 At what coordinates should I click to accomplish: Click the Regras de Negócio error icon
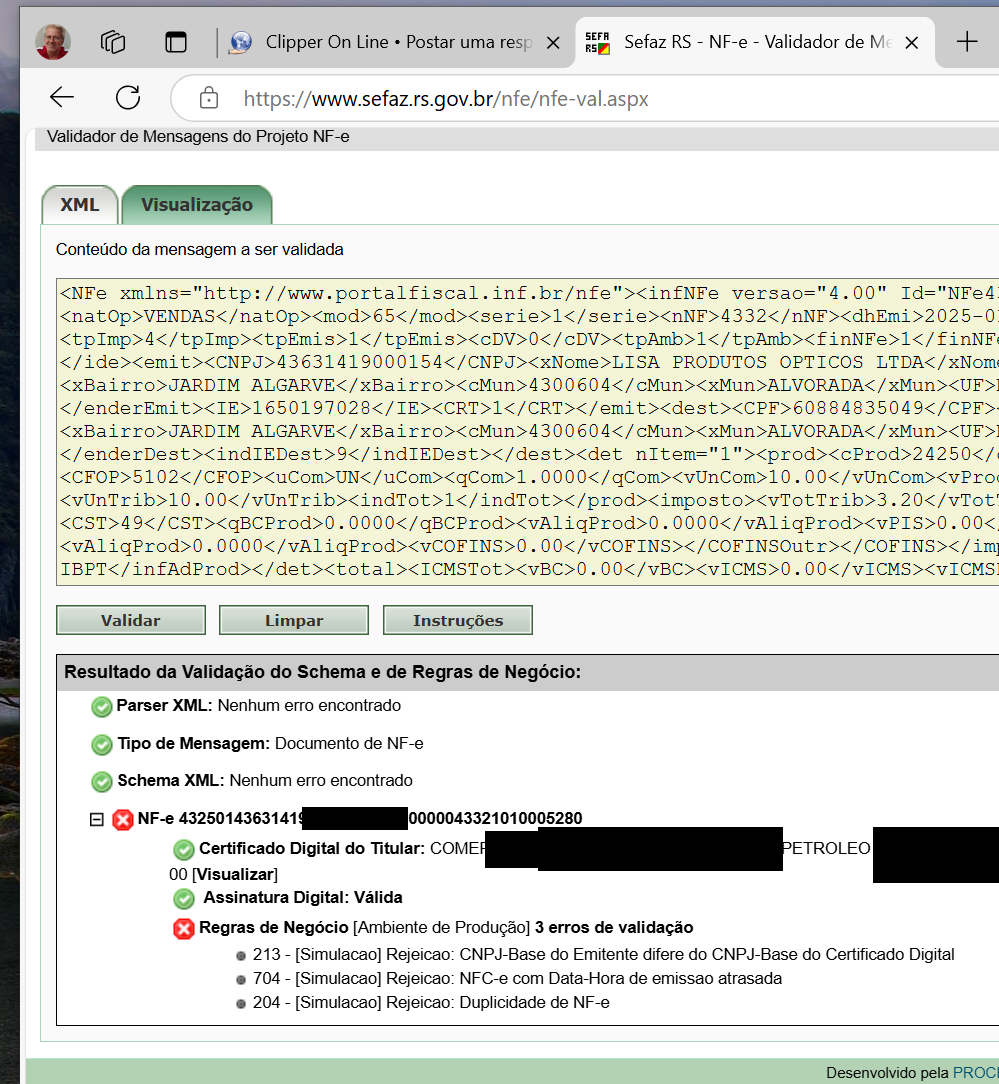click(184, 929)
